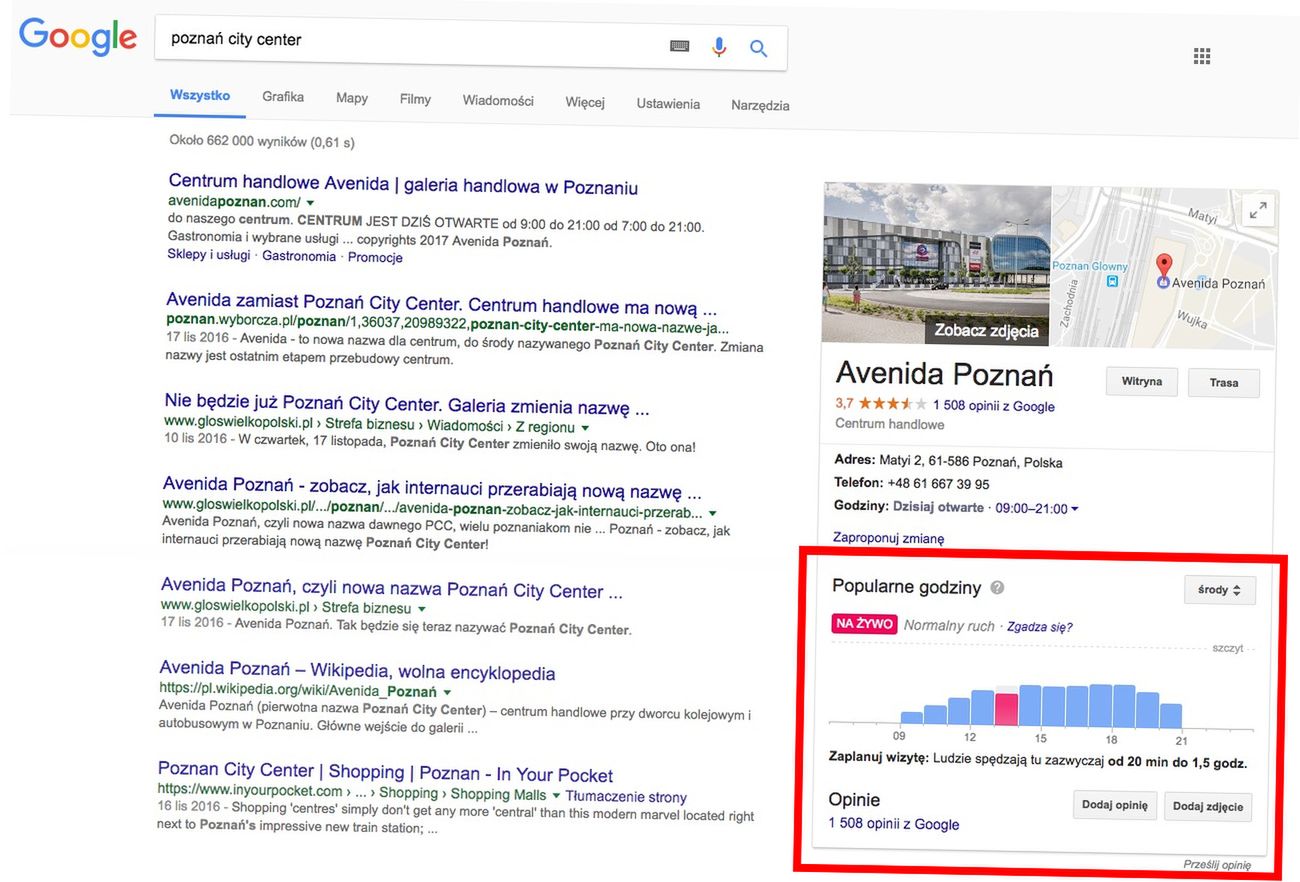Click 'Zobacz zdjęcia' on the mall photo

tap(986, 330)
